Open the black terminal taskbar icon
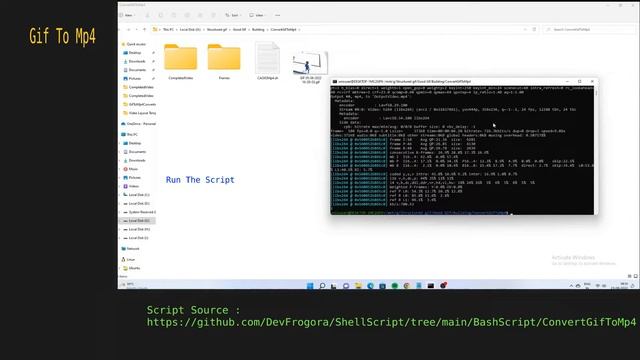The width and height of the screenshot is (640, 360). tap(431, 286)
